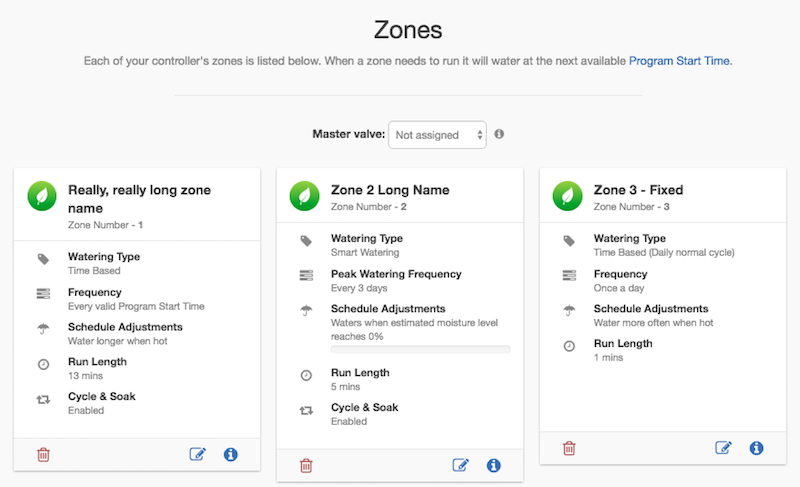Follow the Program Start Time link
This screenshot has width=800, height=487.
679,61
